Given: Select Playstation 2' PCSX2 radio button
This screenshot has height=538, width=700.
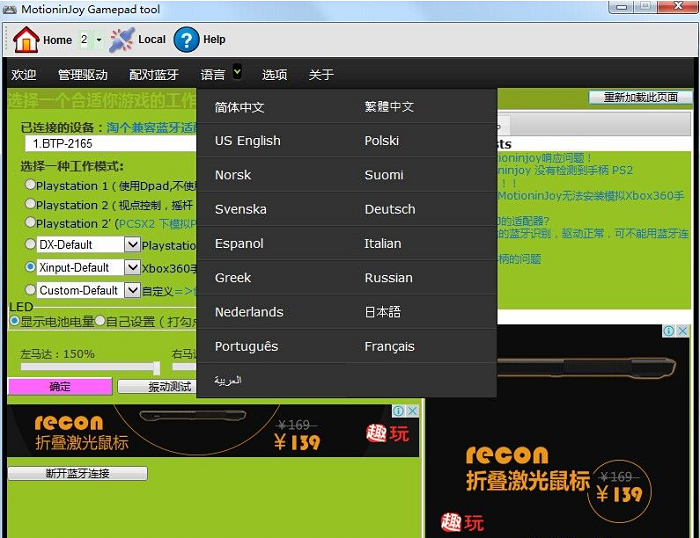Looking at the screenshot, I should click(x=30, y=222).
